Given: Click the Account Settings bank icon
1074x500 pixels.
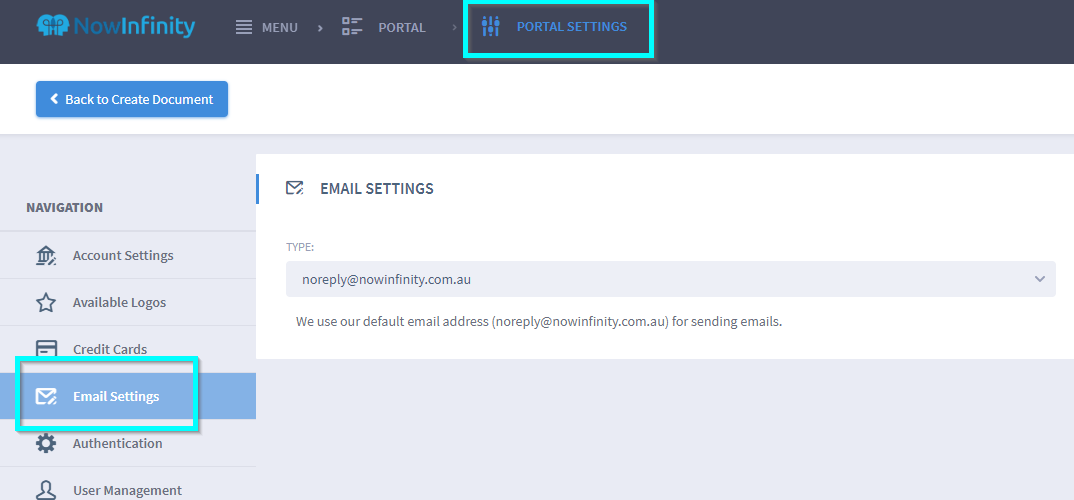Looking at the screenshot, I should click(46, 255).
